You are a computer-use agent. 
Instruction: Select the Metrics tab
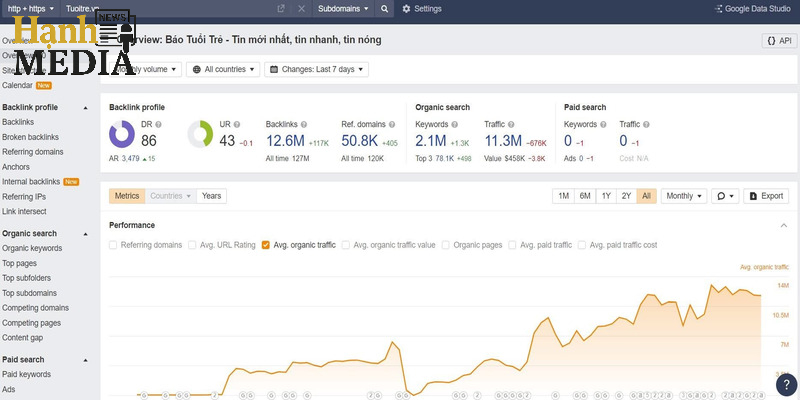(127, 196)
